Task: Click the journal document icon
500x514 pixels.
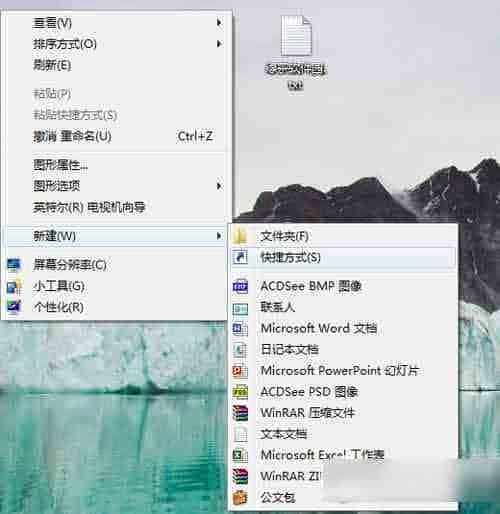Action: [240, 350]
